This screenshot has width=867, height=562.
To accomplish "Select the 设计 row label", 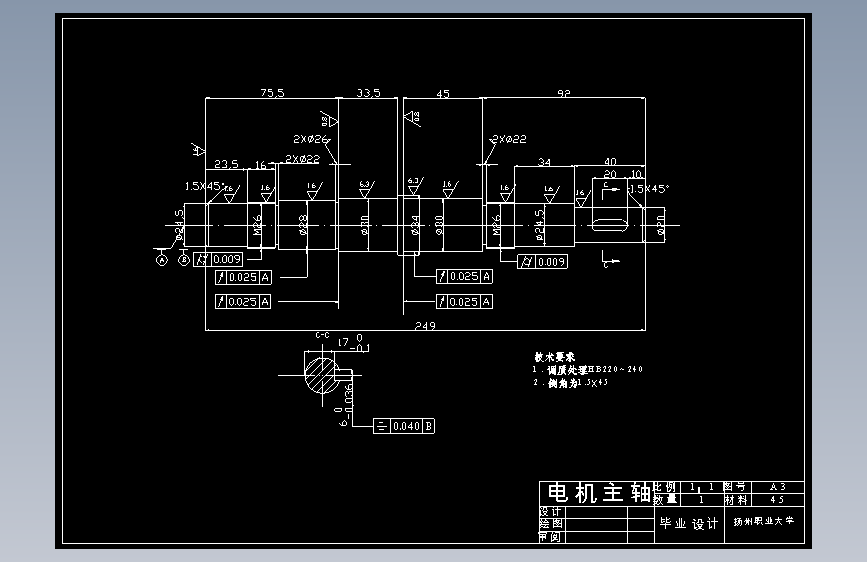I will (x=551, y=512).
